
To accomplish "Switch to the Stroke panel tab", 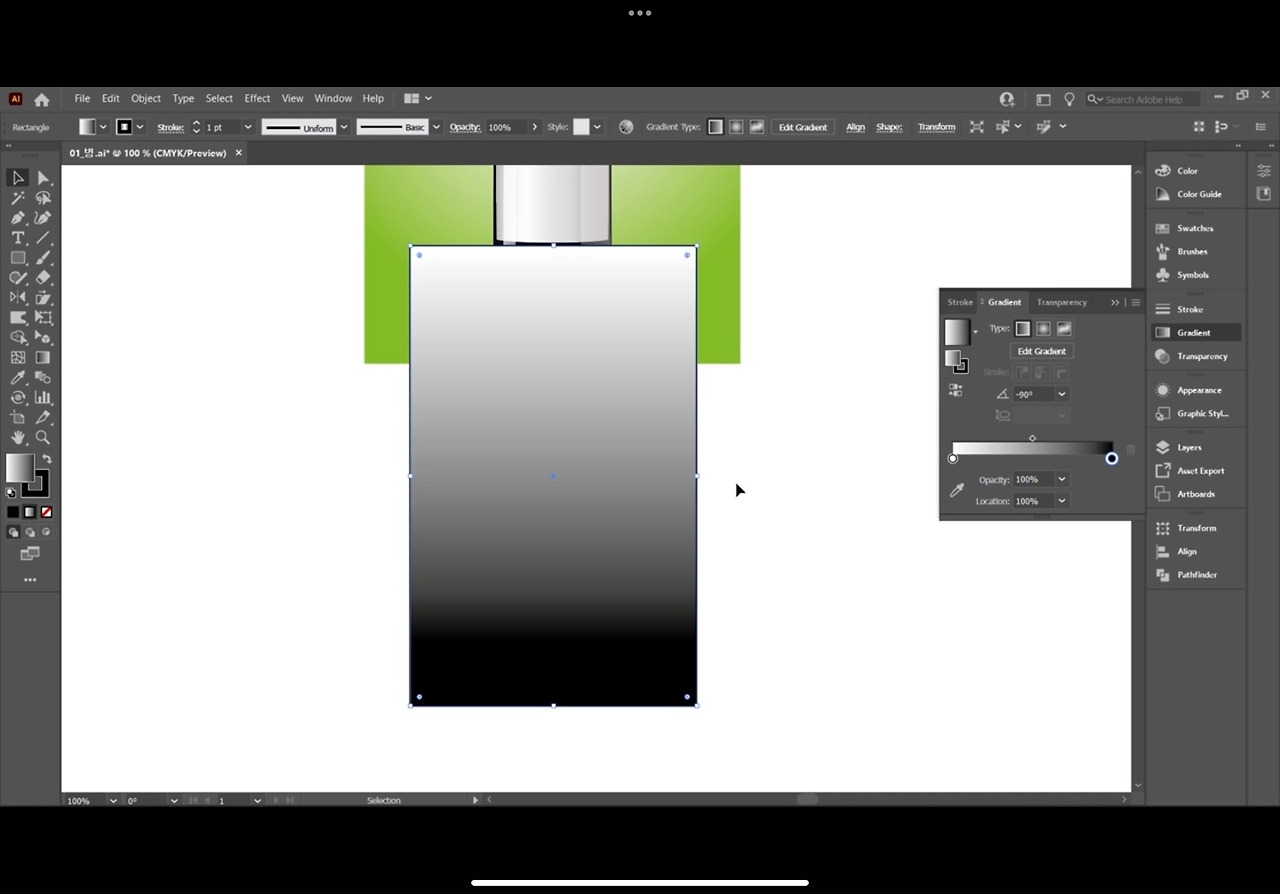I will [960, 302].
